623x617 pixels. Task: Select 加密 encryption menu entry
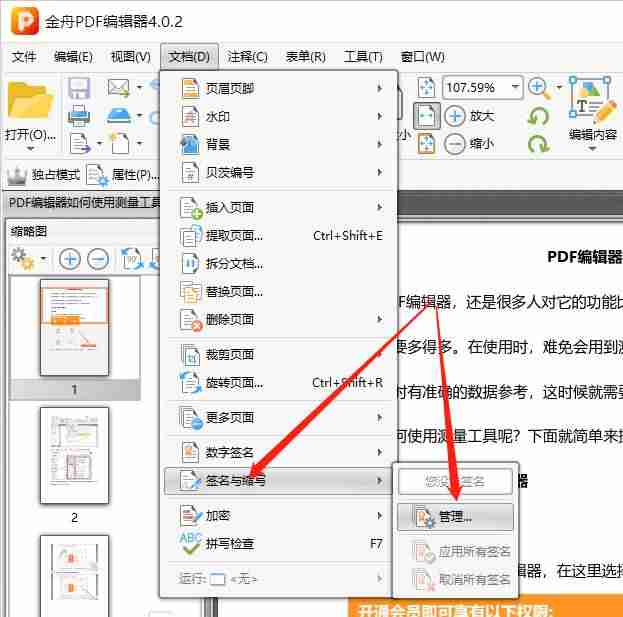[278, 516]
